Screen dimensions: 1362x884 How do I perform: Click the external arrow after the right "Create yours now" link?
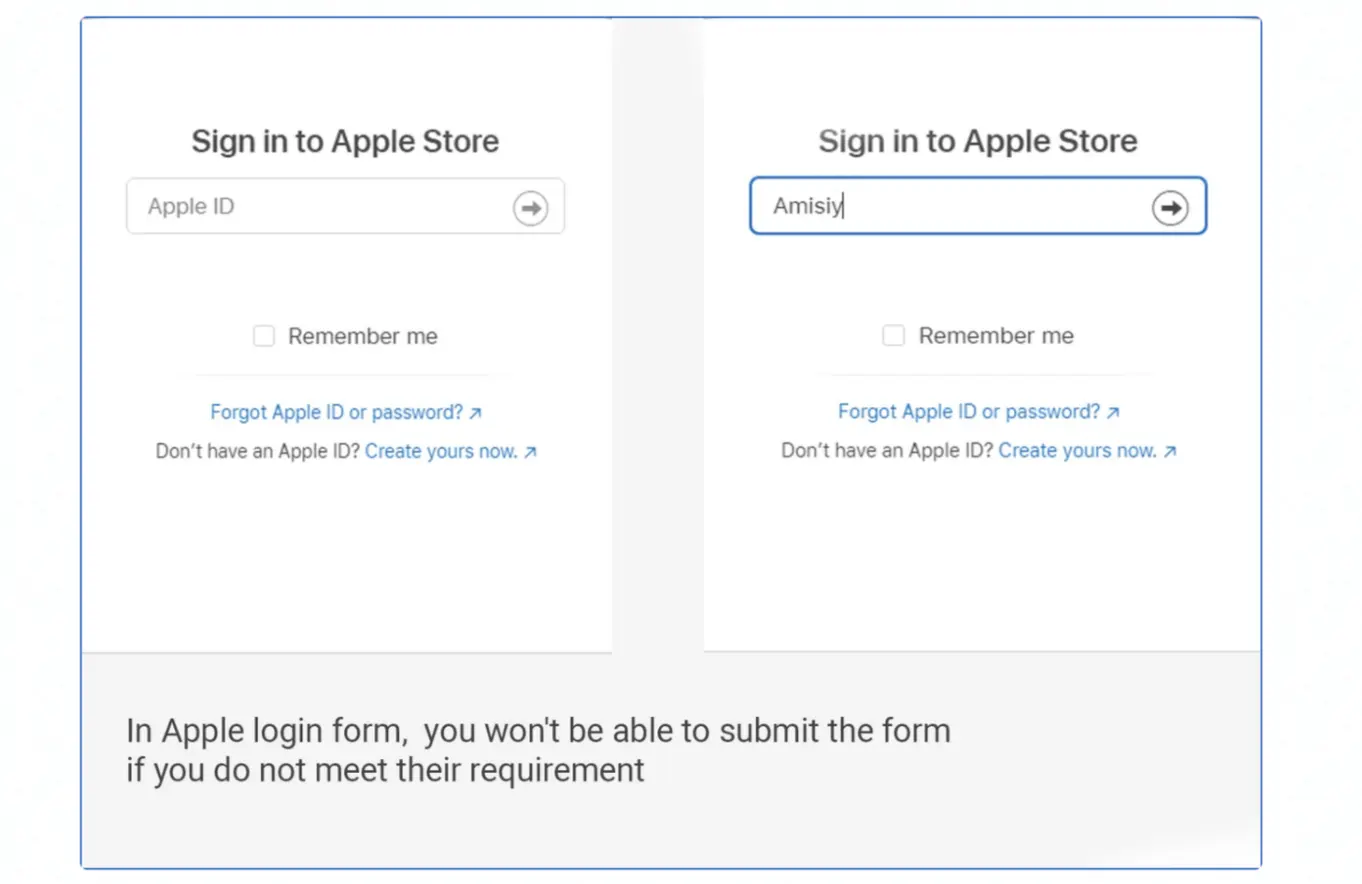tap(1170, 451)
